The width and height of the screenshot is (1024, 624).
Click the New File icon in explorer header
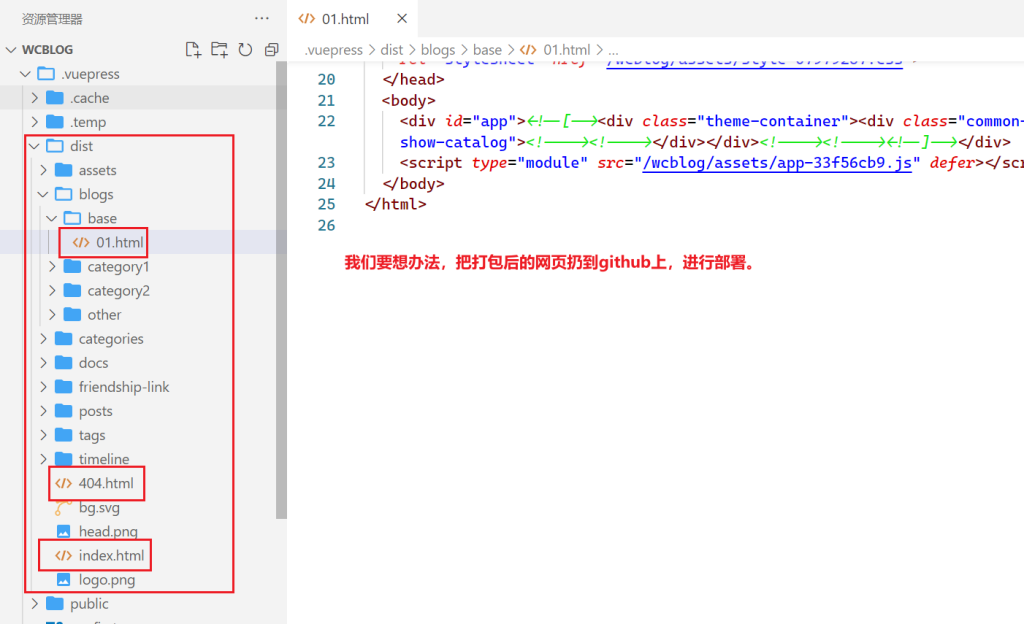(x=193, y=50)
